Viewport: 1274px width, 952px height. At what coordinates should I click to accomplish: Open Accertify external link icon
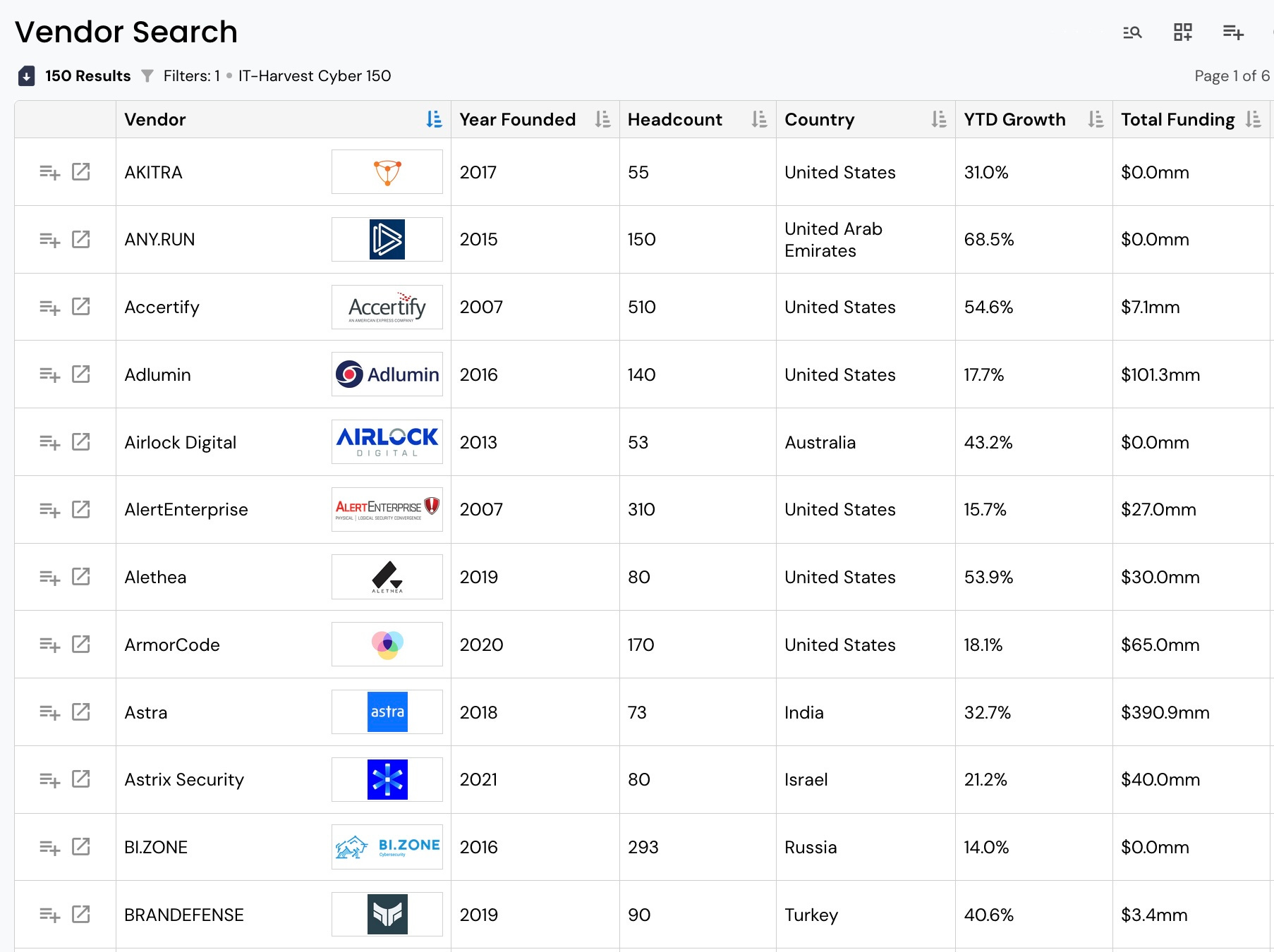click(x=81, y=306)
